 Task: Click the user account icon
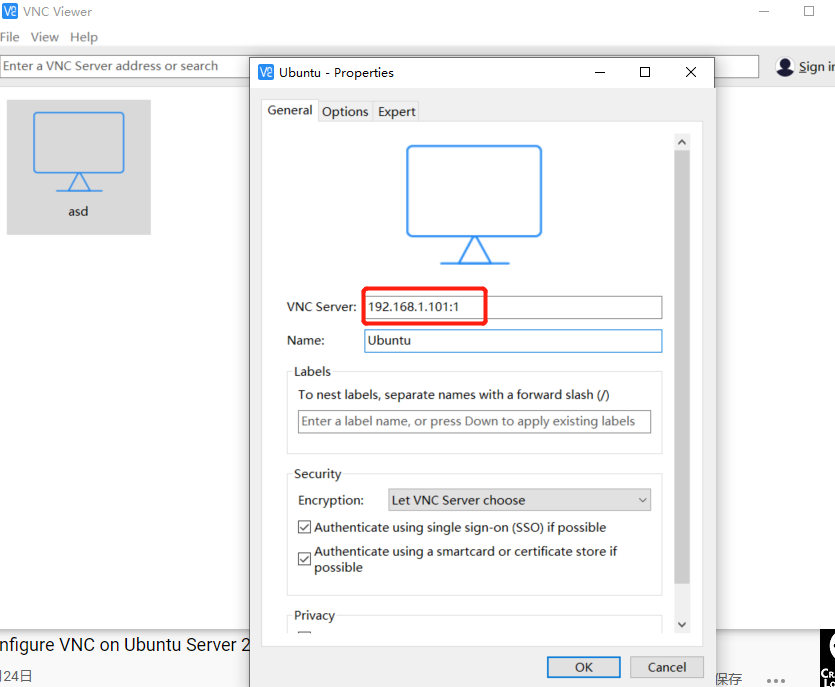click(x=785, y=67)
